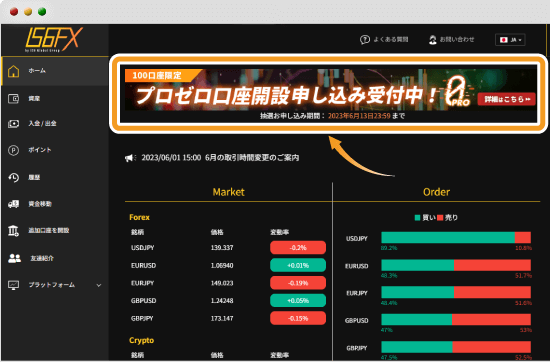The width and height of the screenshot is (550, 362).
Task: Click the Order section heading
Action: tap(436, 192)
